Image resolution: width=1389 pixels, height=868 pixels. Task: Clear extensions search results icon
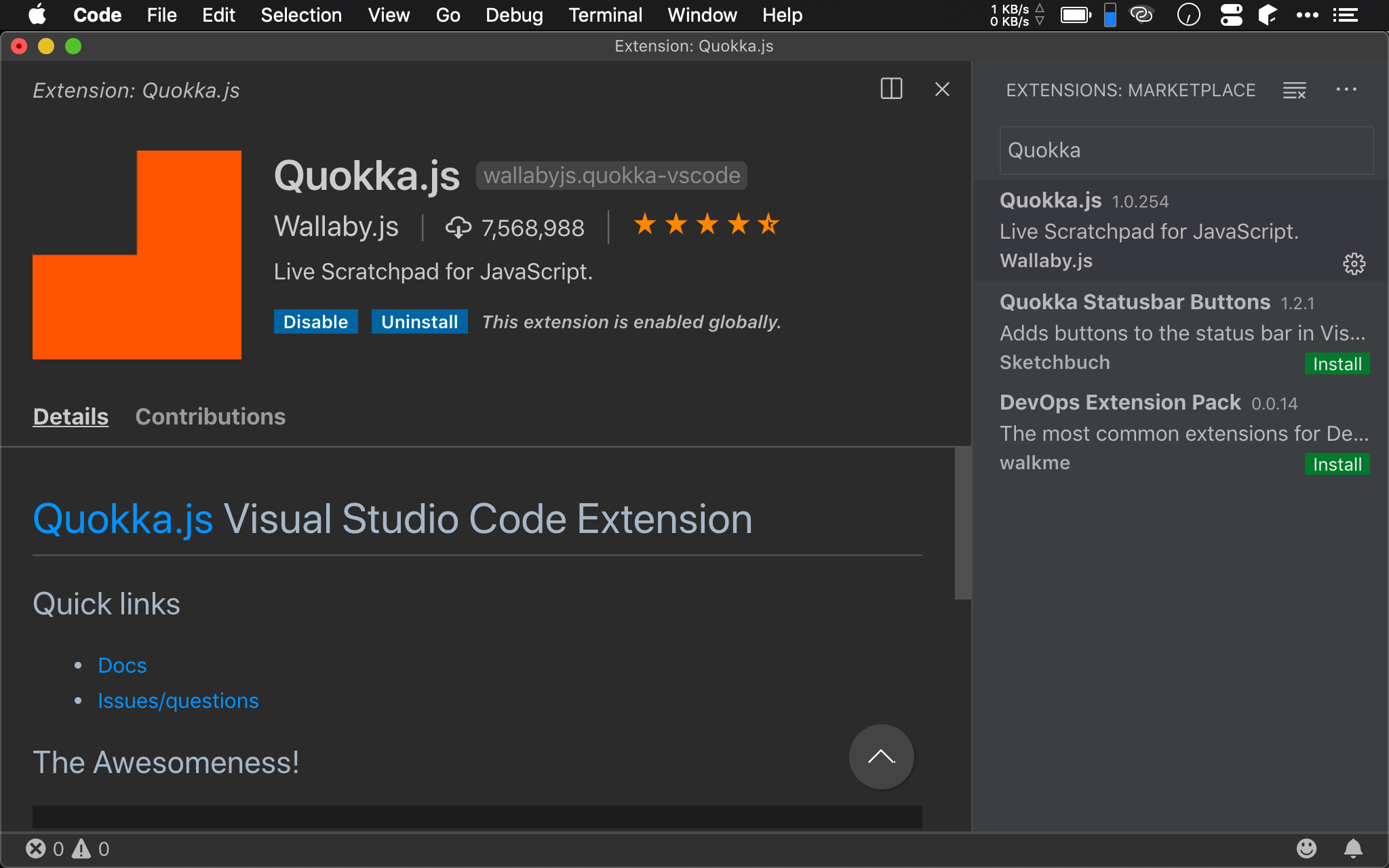(x=1294, y=90)
